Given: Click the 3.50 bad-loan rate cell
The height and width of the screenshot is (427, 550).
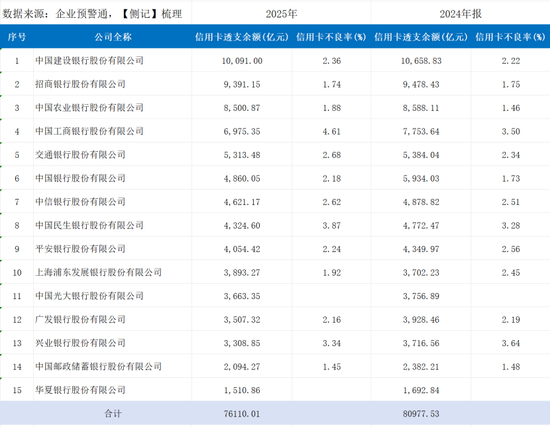Looking at the screenshot, I should (x=511, y=132).
